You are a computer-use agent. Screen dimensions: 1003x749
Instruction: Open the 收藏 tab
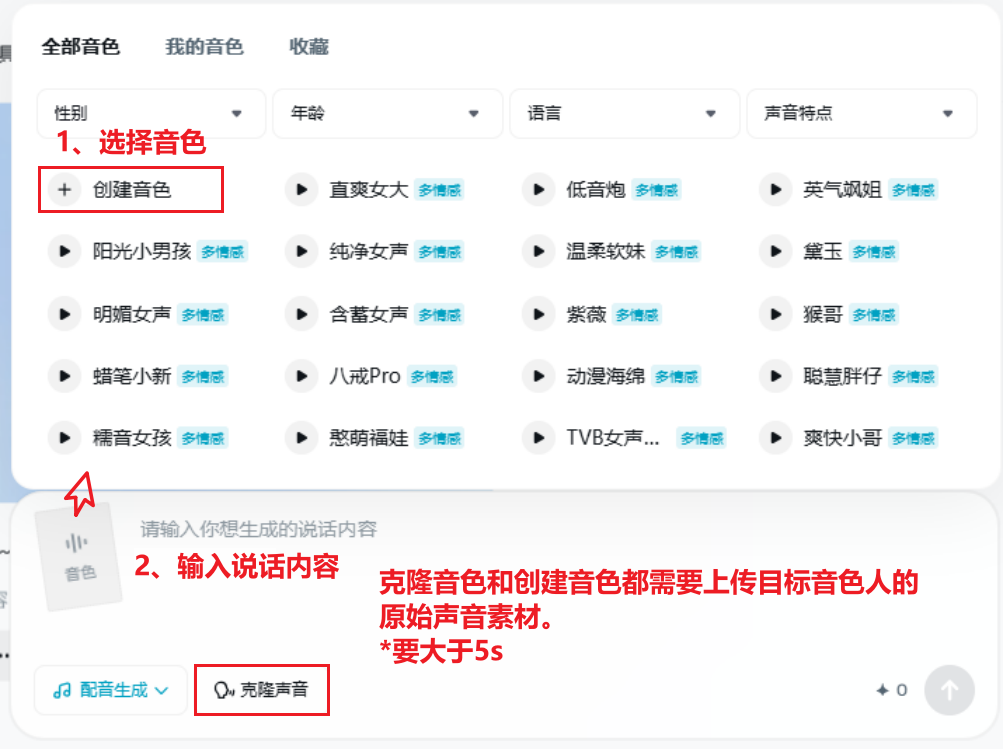[308, 46]
